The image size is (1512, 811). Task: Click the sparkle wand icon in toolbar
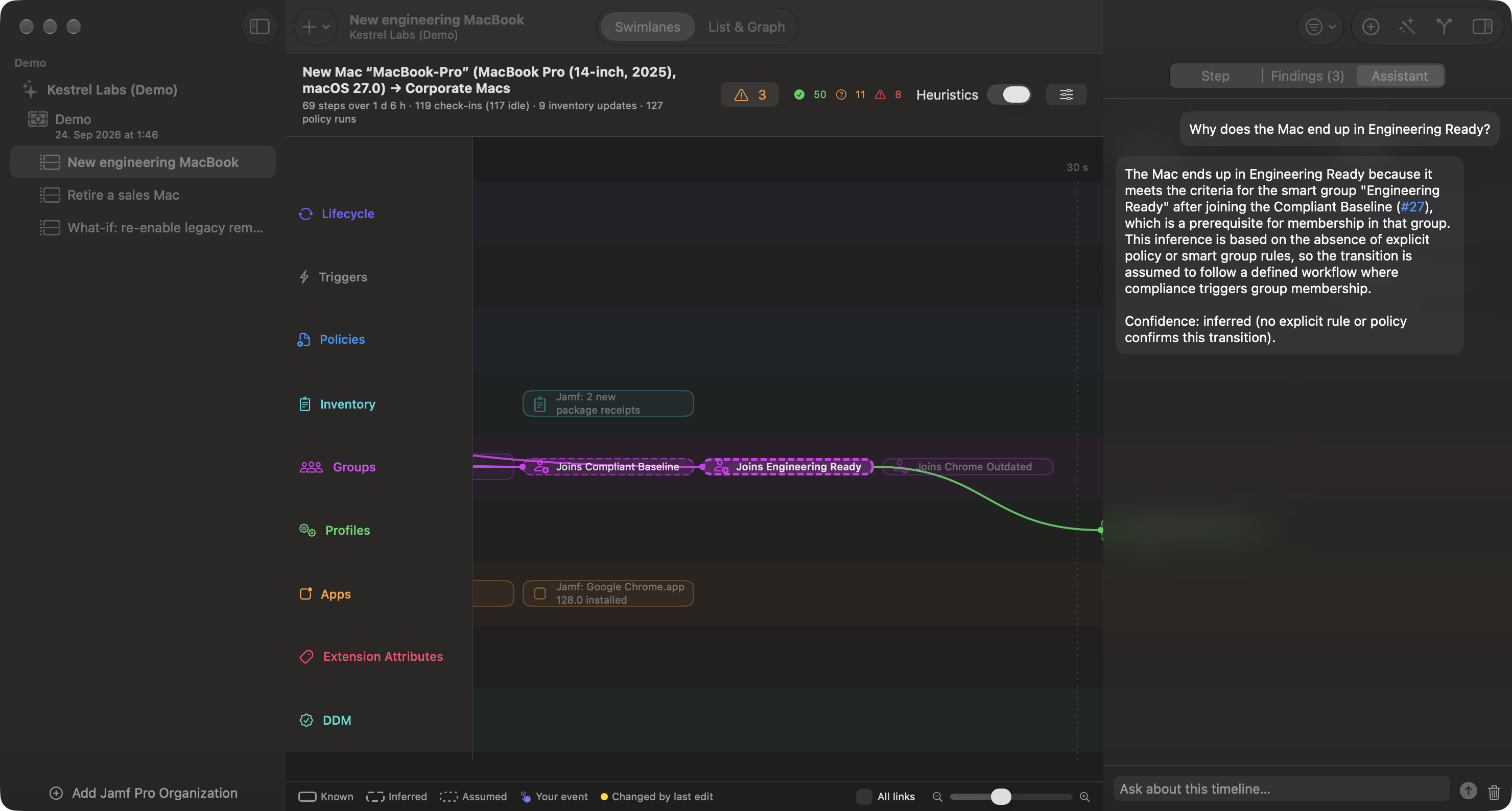[x=1407, y=27]
